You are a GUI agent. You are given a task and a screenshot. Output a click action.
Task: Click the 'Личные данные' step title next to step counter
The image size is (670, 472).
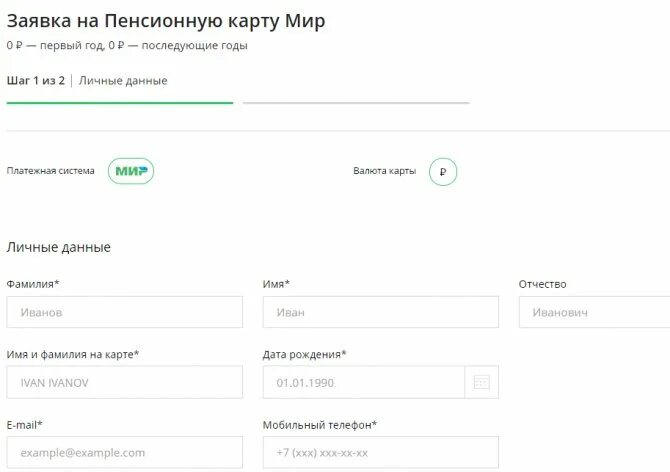coord(123,80)
